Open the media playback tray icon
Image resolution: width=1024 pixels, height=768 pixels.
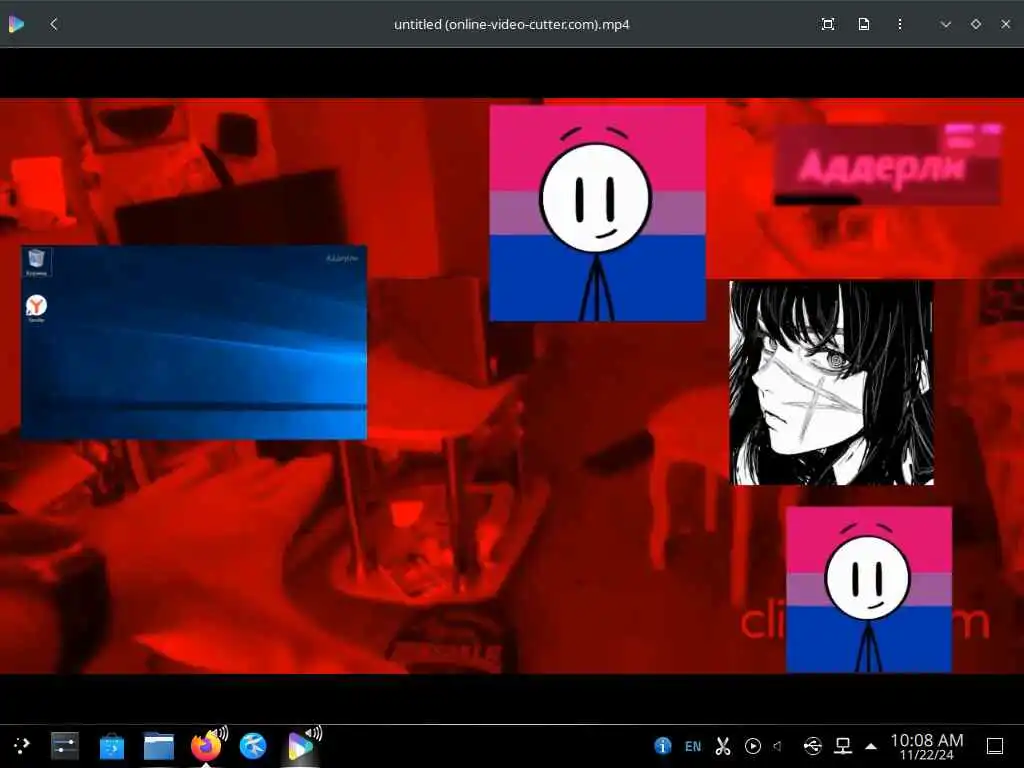pos(752,746)
